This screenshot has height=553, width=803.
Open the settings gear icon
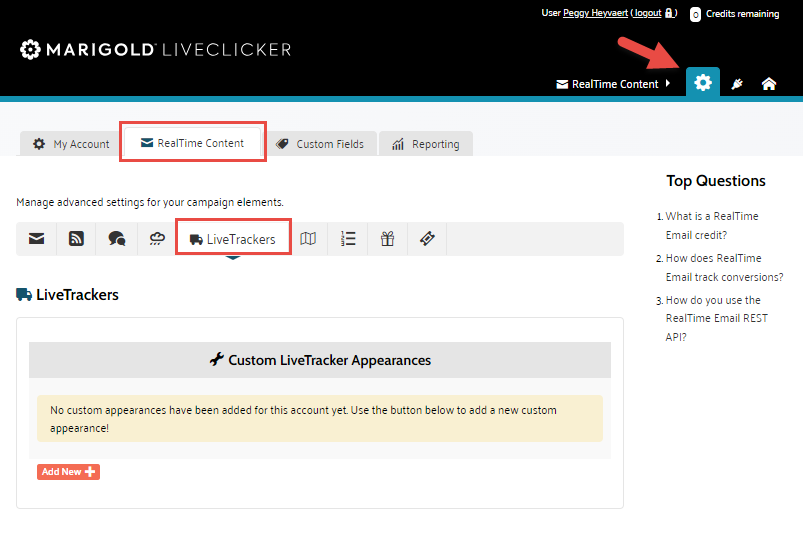703,83
